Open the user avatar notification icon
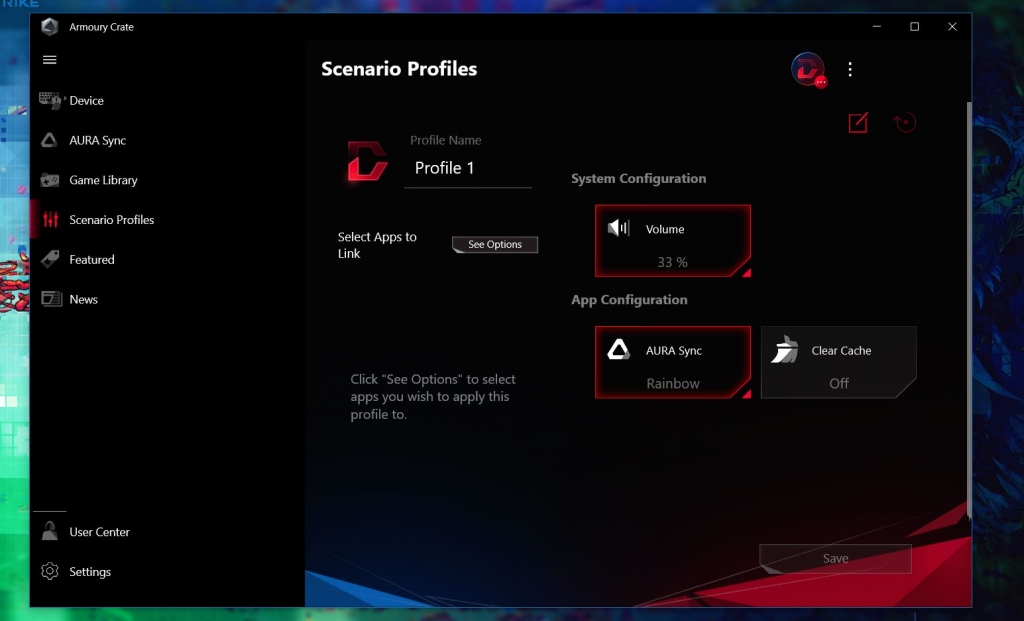Image resolution: width=1024 pixels, height=621 pixels. (x=808, y=69)
